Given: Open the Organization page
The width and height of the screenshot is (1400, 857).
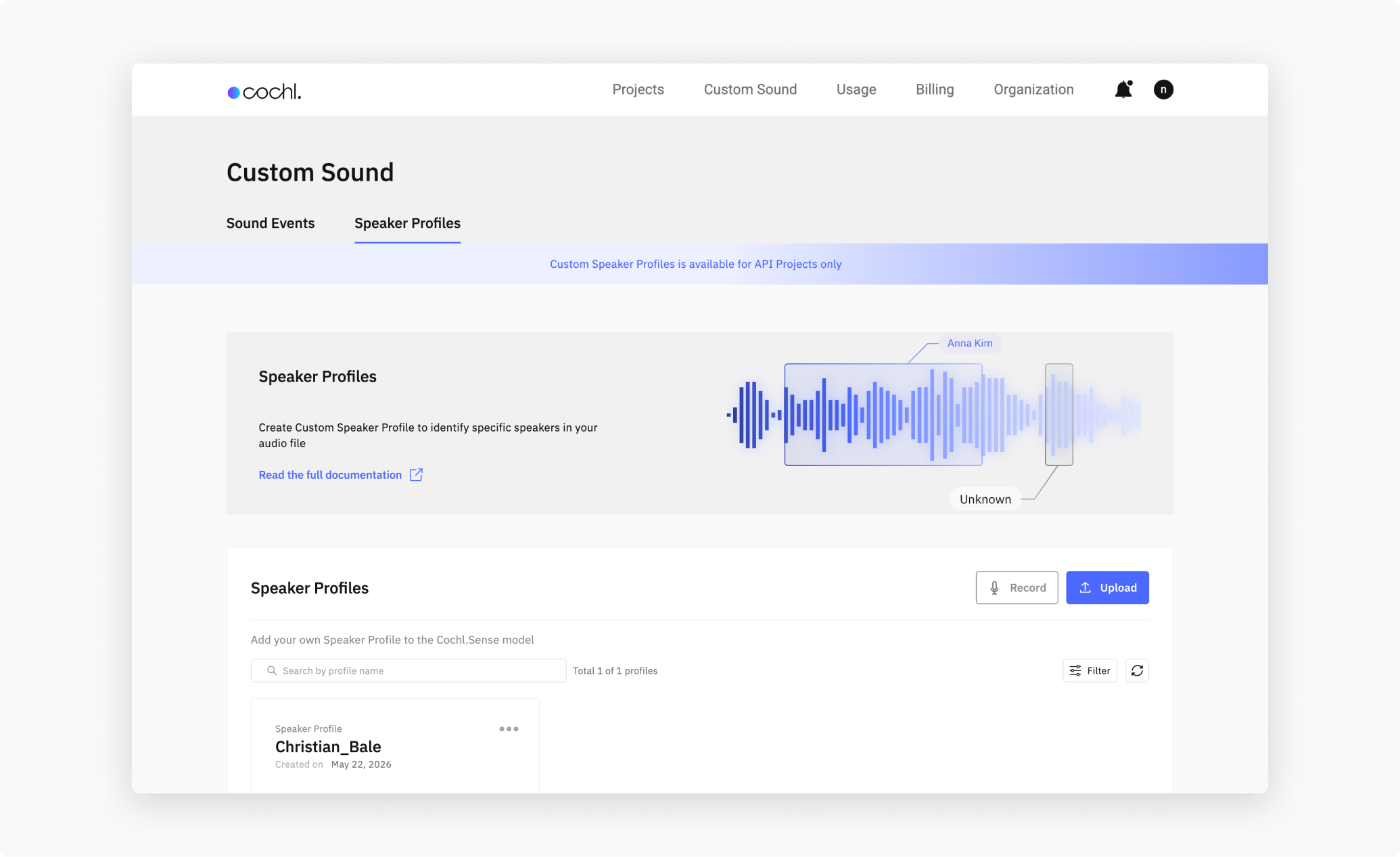Looking at the screenshot, I should [1033, 89].
